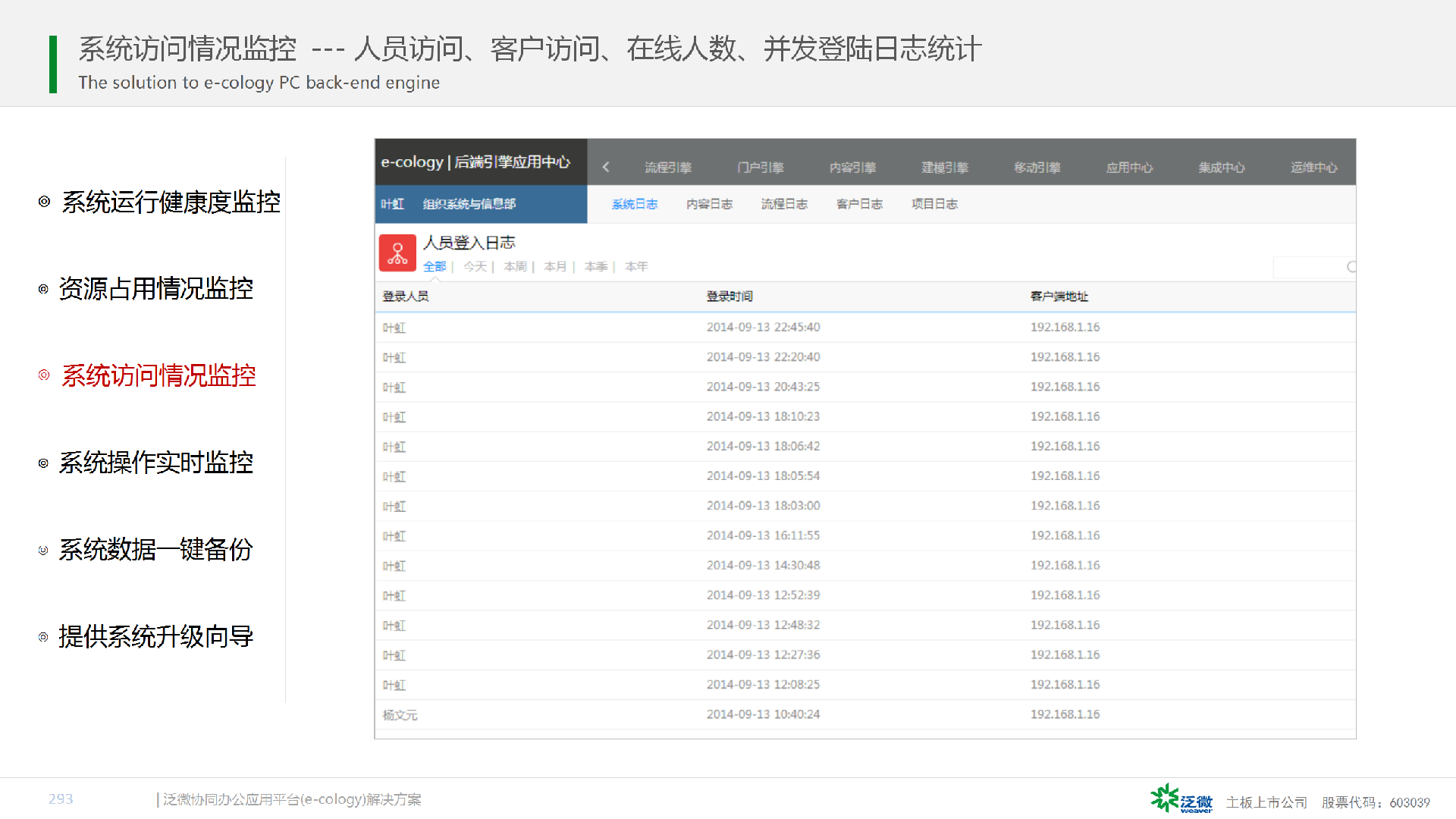Image resolution: width=1456 pixels, height=819 pixels.
Task: Select login row at 2014-09-13 20:43:25
Action: (x=865, y=387)
